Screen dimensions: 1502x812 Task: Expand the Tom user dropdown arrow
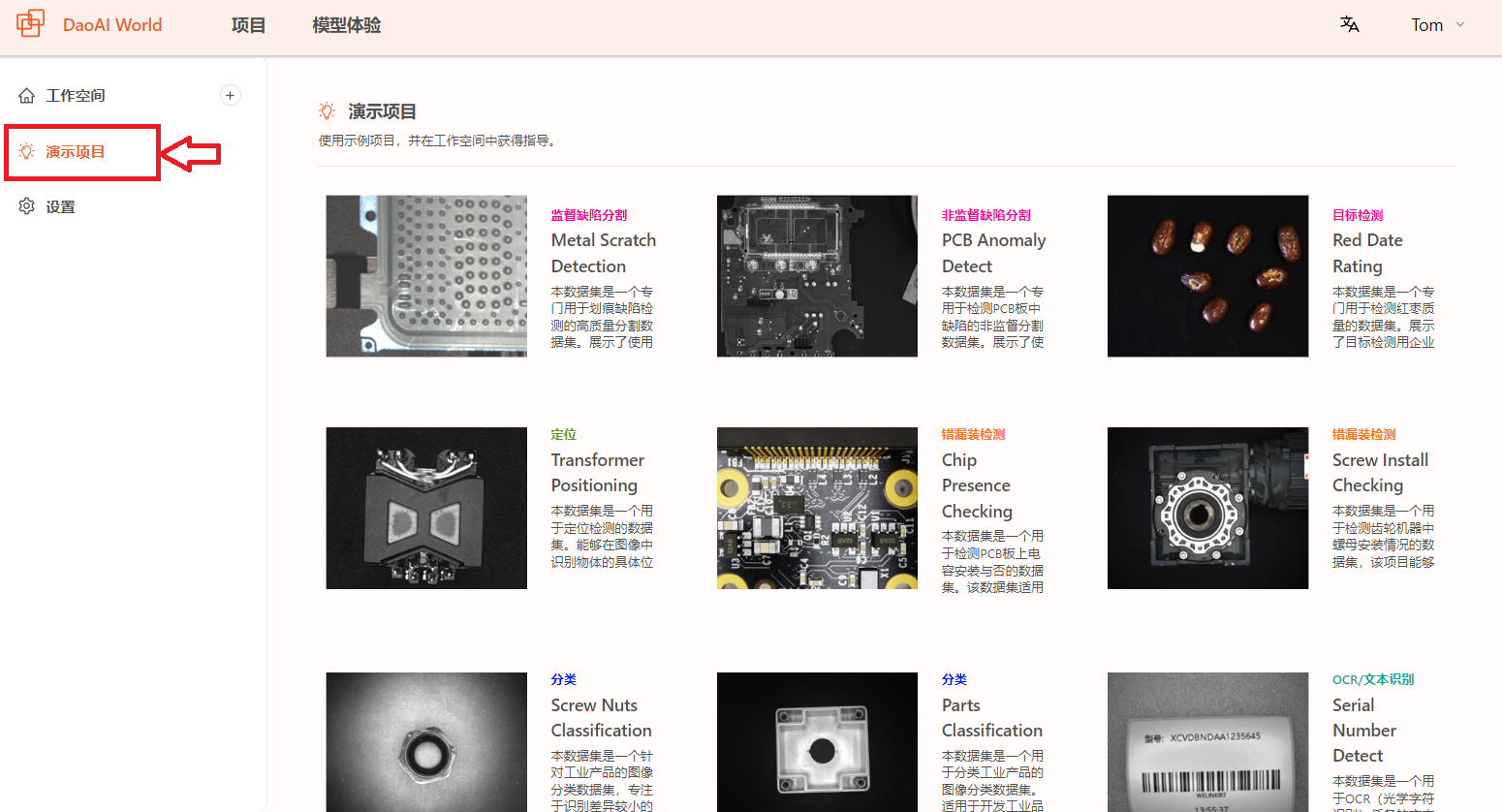tap(1460, 24)
